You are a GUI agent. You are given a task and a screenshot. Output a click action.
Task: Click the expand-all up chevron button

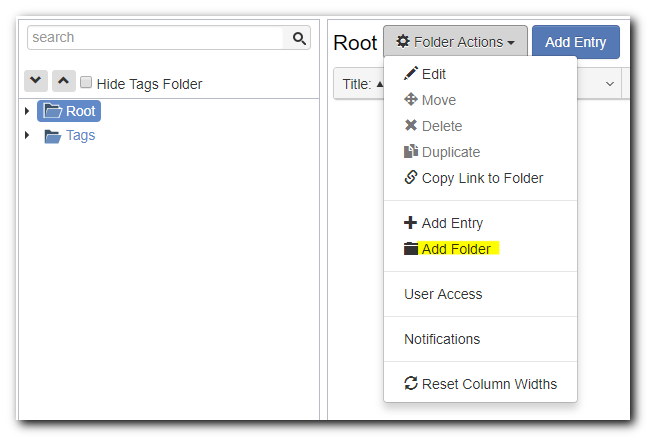click(x=62, y=81)
